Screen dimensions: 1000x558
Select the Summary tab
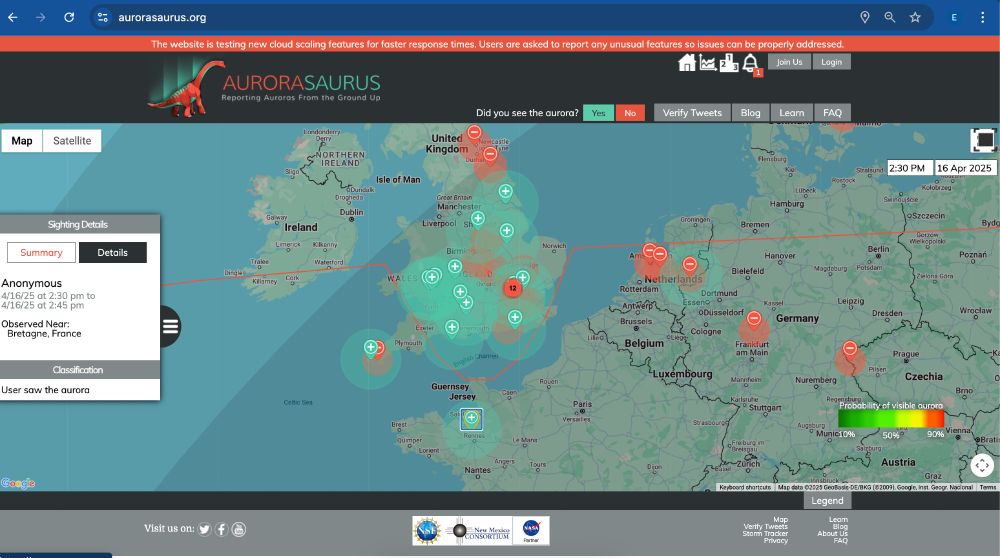click(42, 252)
